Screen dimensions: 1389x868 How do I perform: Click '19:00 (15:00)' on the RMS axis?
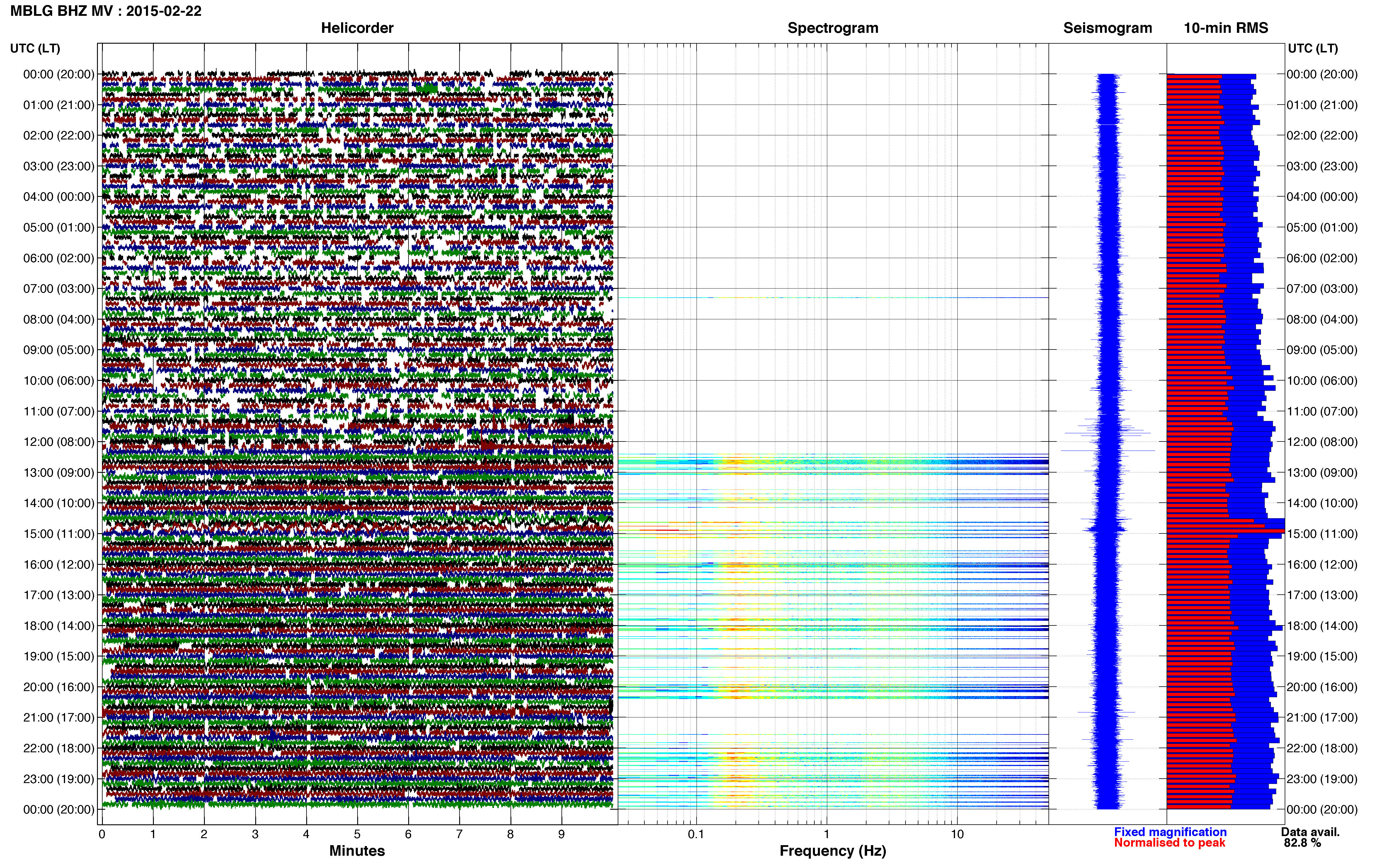[x=1322, y=656]
